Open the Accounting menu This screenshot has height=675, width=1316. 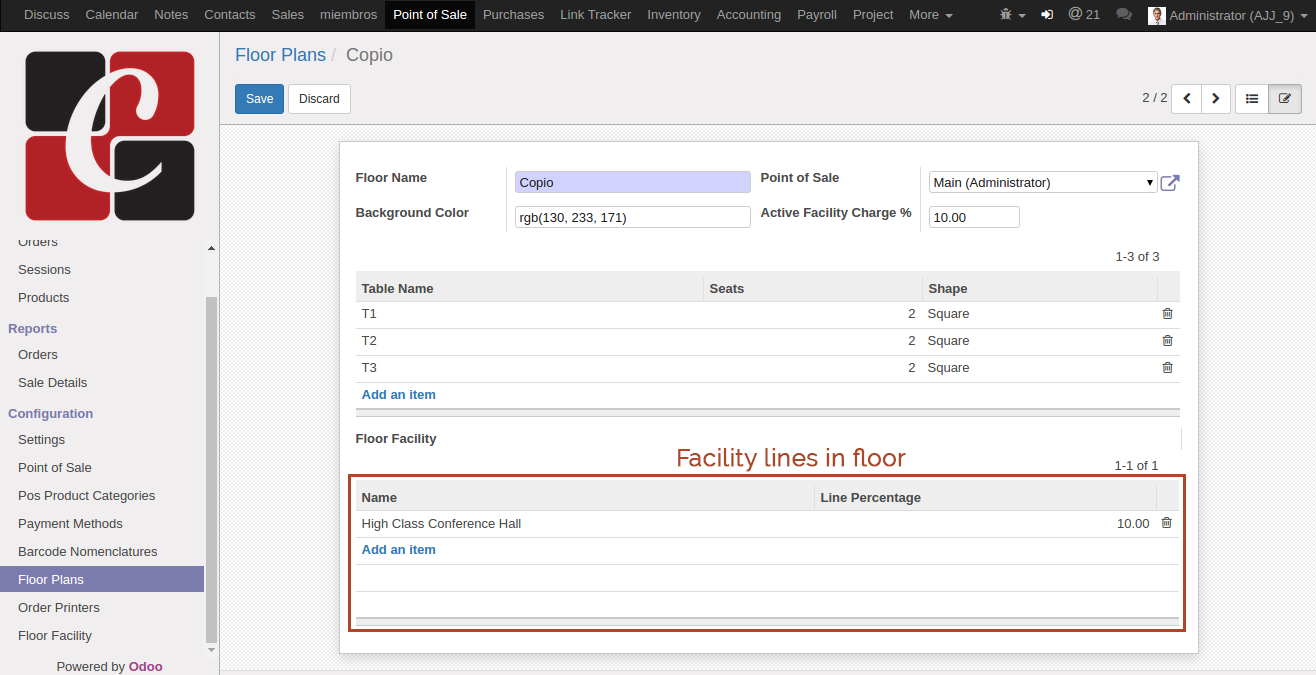pos(749,15)
